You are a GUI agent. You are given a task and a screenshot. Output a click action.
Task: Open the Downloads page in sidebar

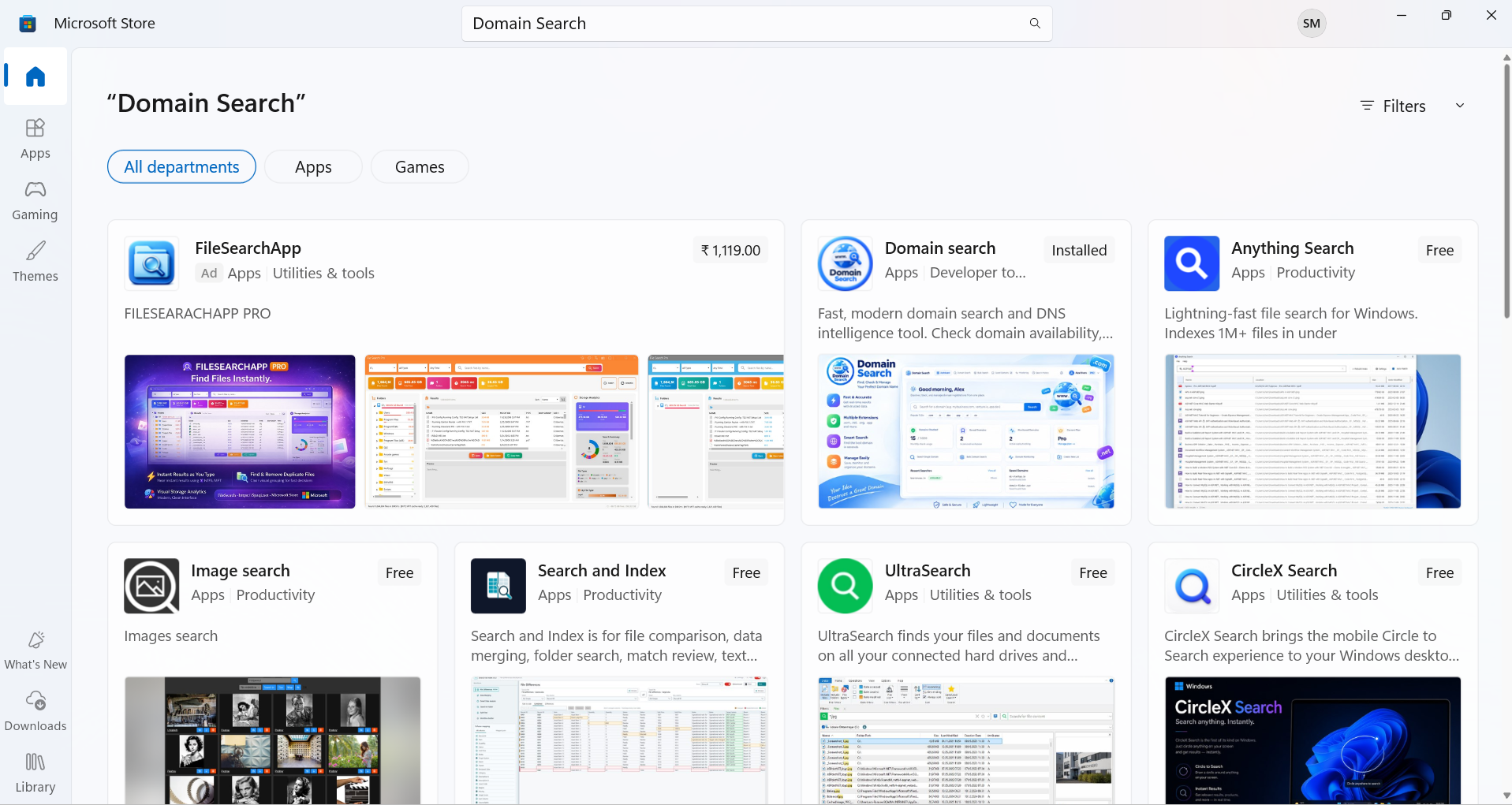pos(35,712)
